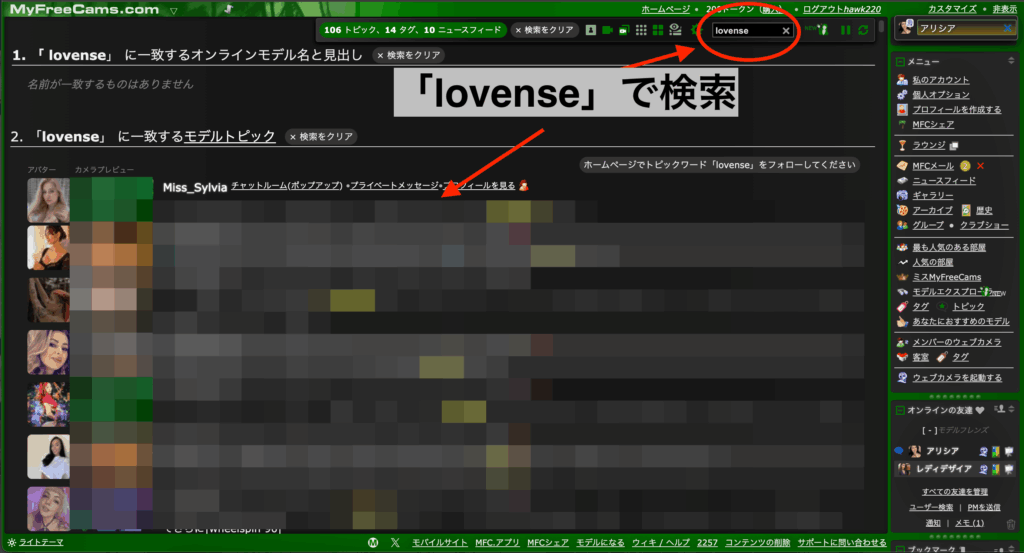Open クラブショー in the menu
The height and width of the screenshot is (553, 1024).
(x=984, y=225)
